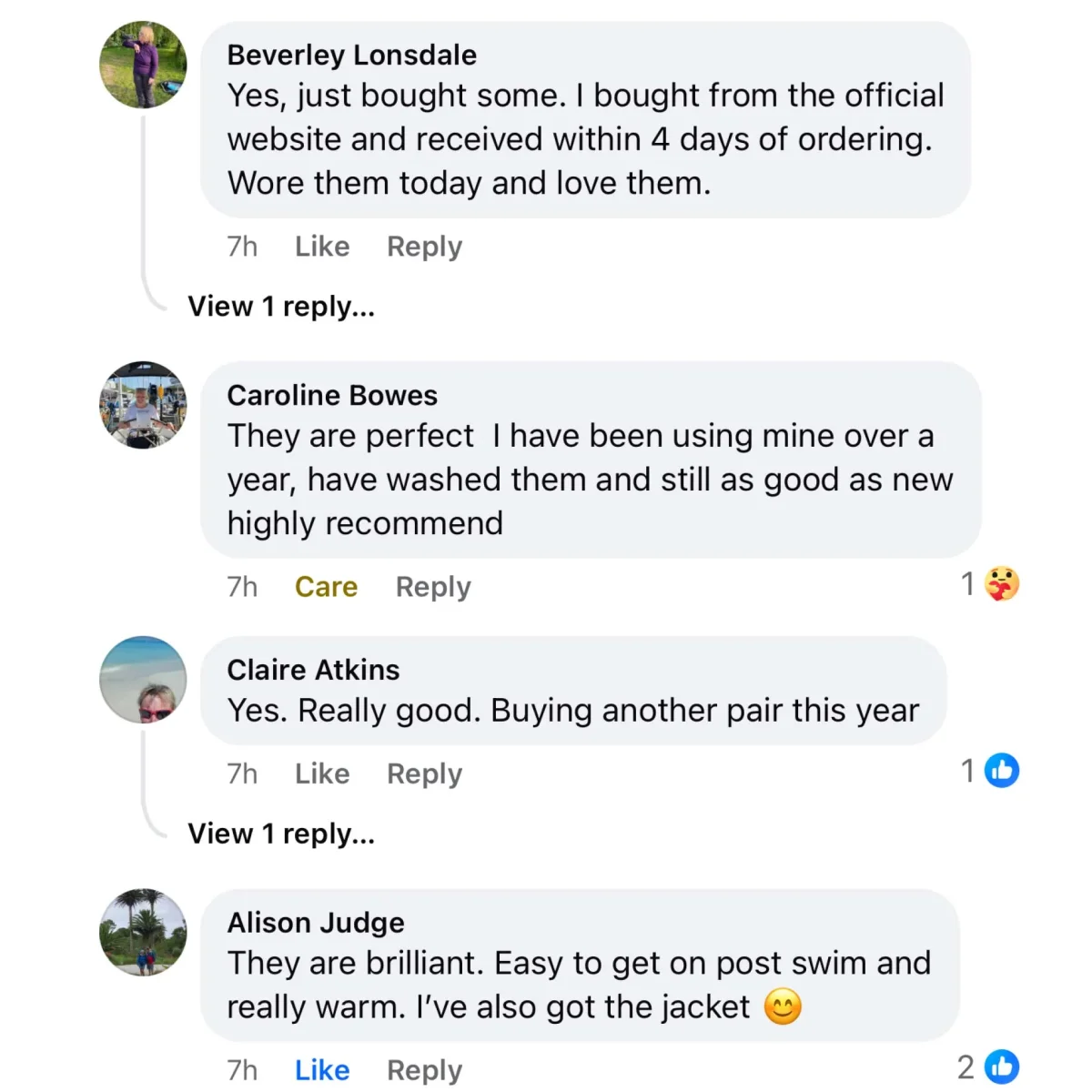Open Beverley Lonsdale's profile picture
This screenshot has height=1092, width=1092.
pos(143,66)
